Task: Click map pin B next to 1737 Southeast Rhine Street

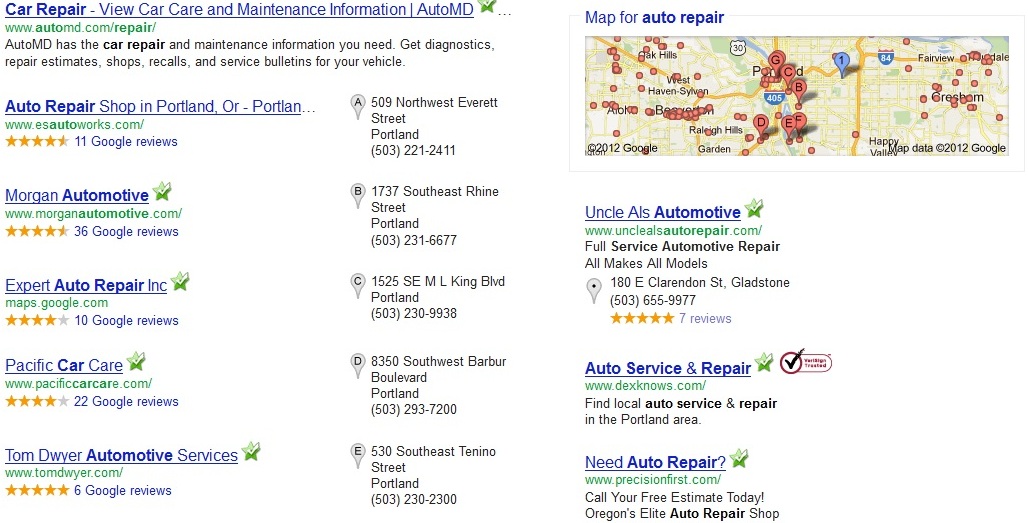Action: tap(357, 196)
